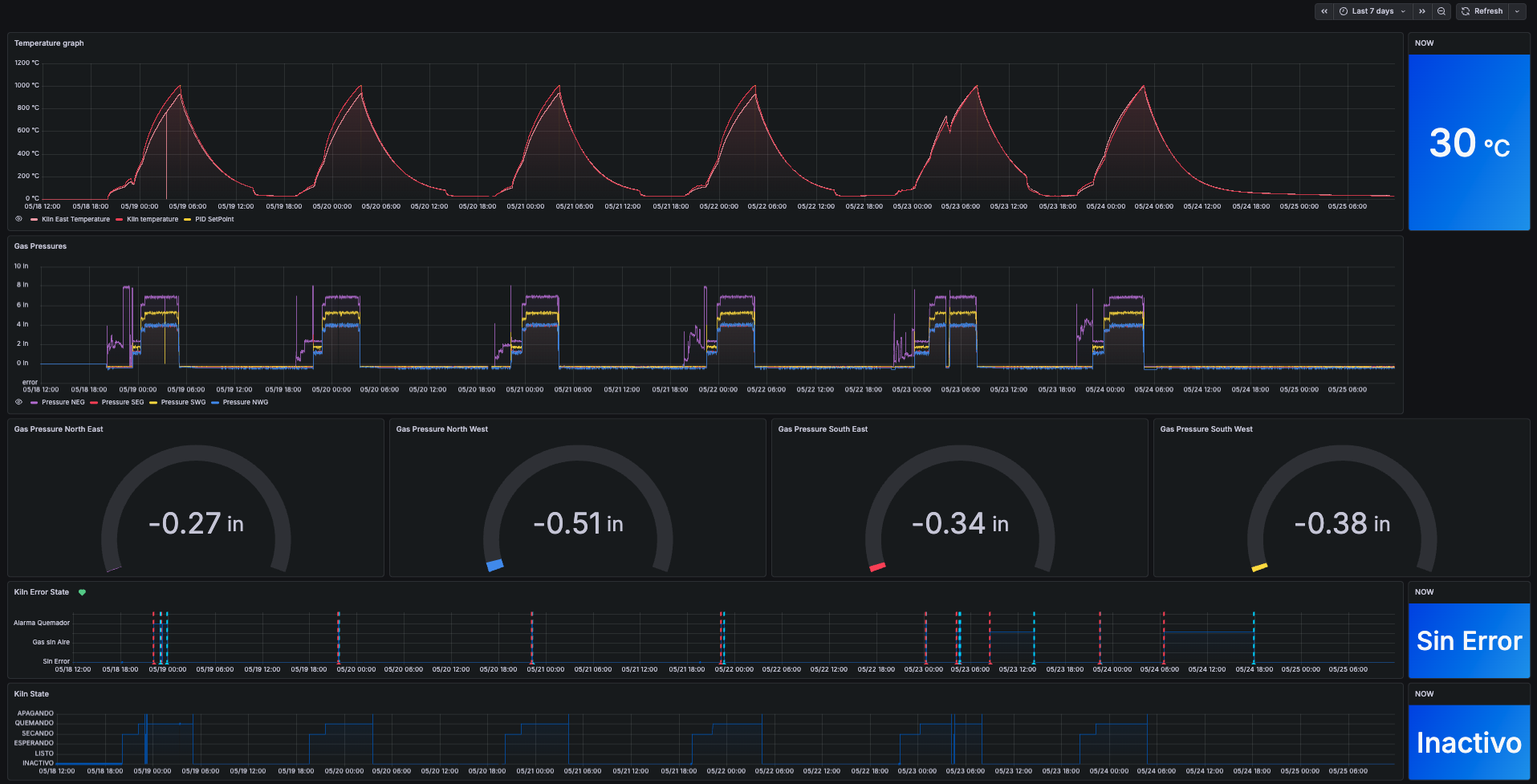
Task: Toggle Pressure SWG series label
Action: pos(183,402)
